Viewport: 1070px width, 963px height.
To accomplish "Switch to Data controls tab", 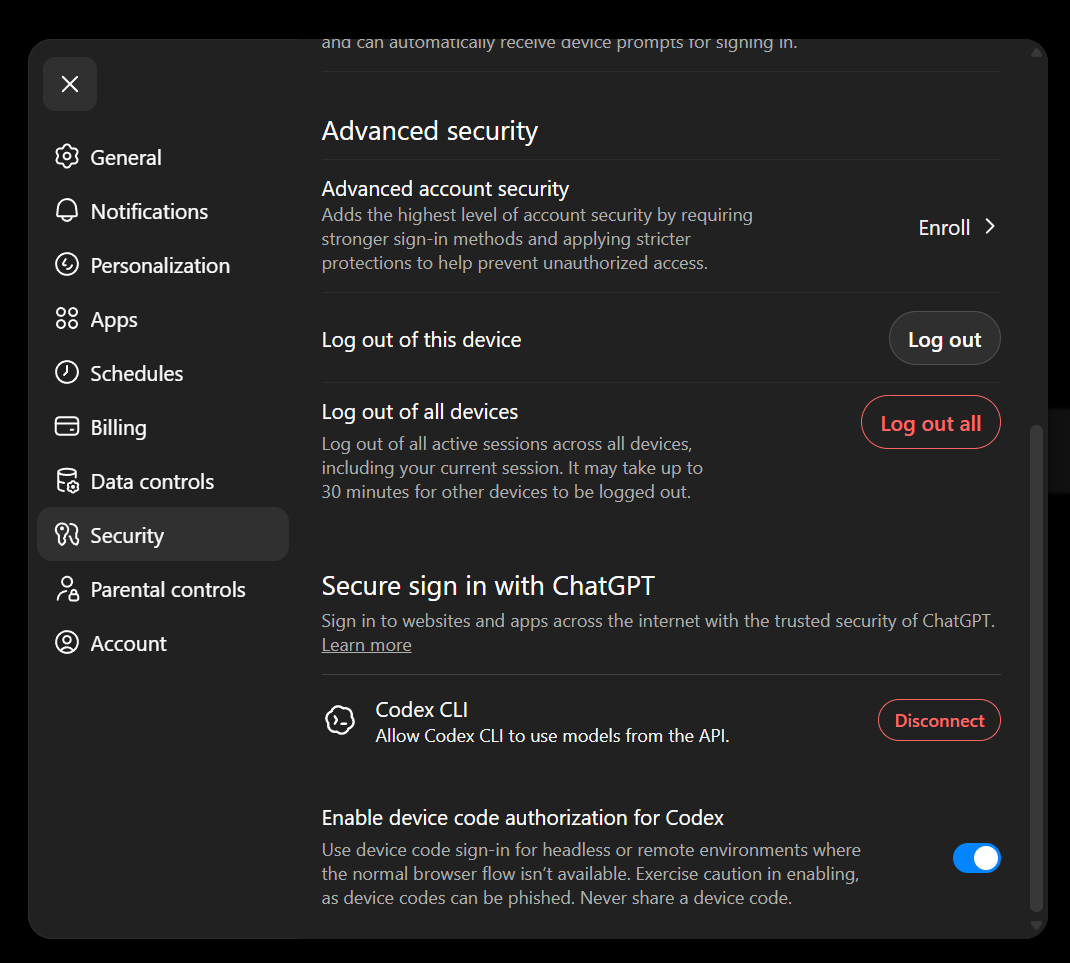I will (162, 481).
